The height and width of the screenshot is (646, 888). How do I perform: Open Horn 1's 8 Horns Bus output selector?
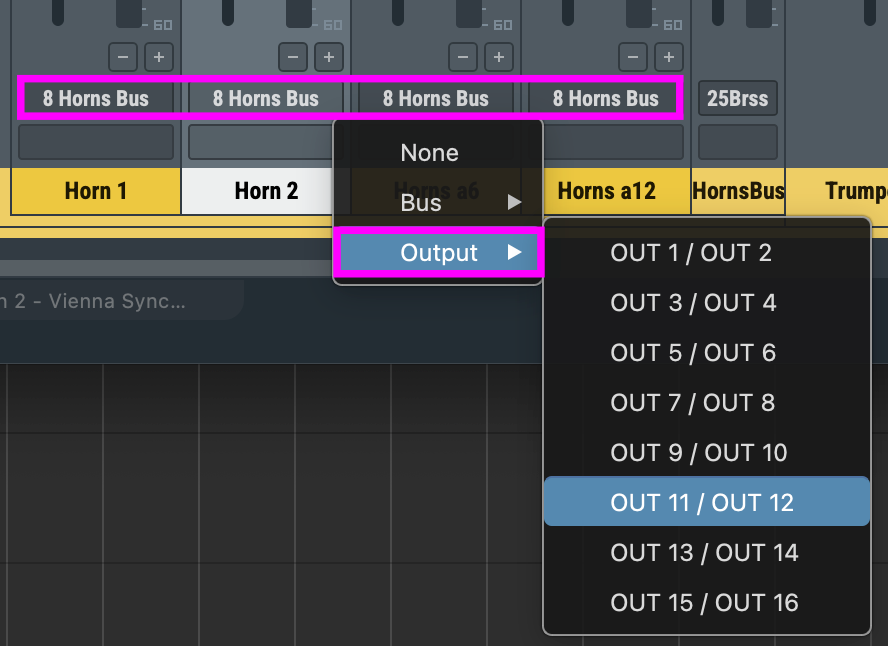pos(96,98)
